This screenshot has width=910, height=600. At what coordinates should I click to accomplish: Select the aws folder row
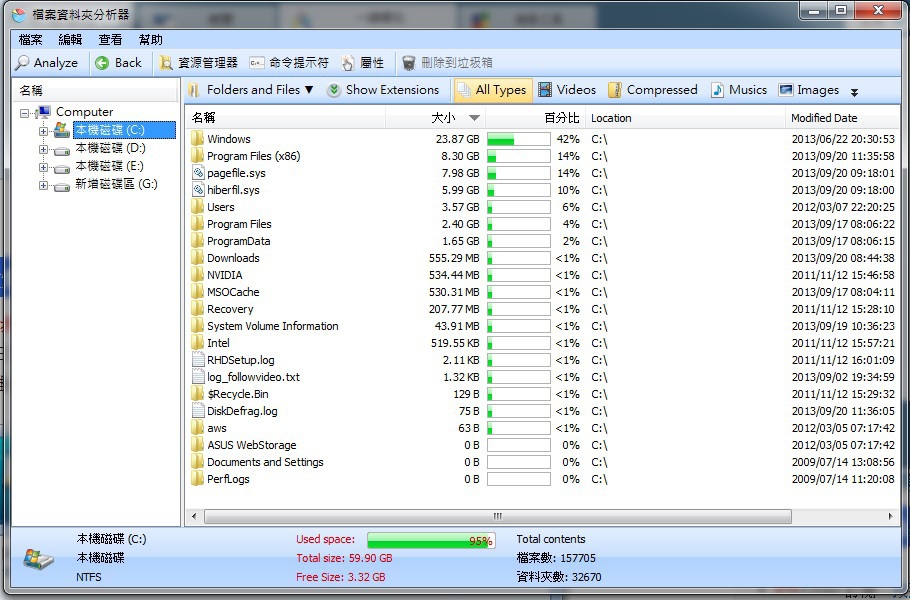pos(216,428)
